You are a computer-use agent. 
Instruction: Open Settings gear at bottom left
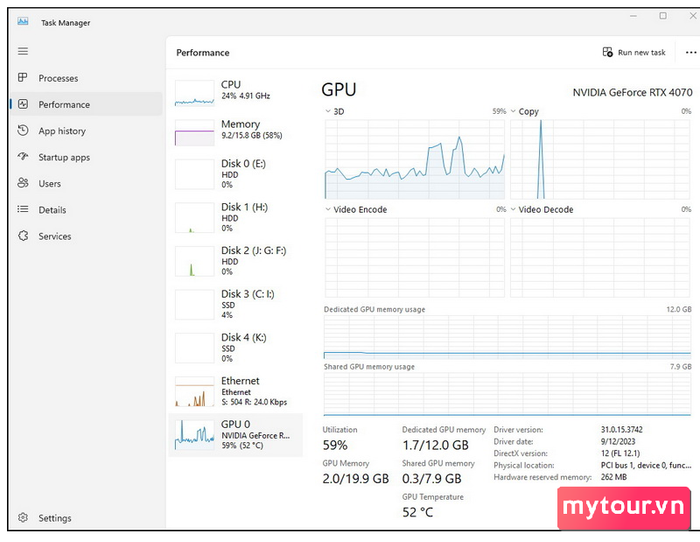click(x=23, y=518)
